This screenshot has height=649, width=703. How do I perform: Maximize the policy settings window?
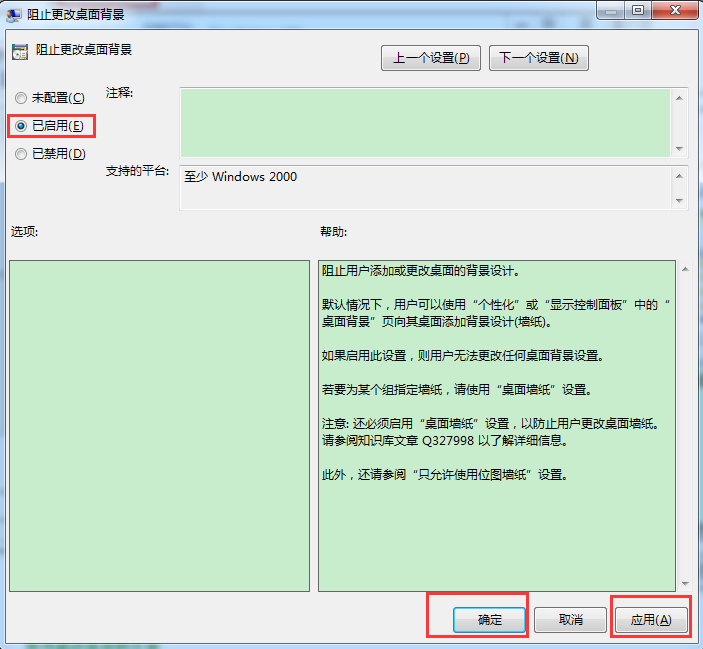tap(637, 10)
